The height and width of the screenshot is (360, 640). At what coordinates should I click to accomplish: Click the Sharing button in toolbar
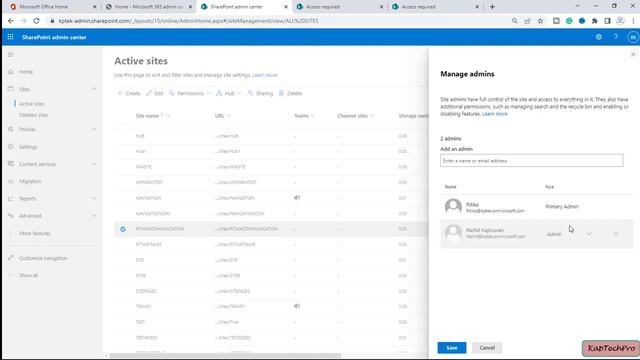pos(260,93)
